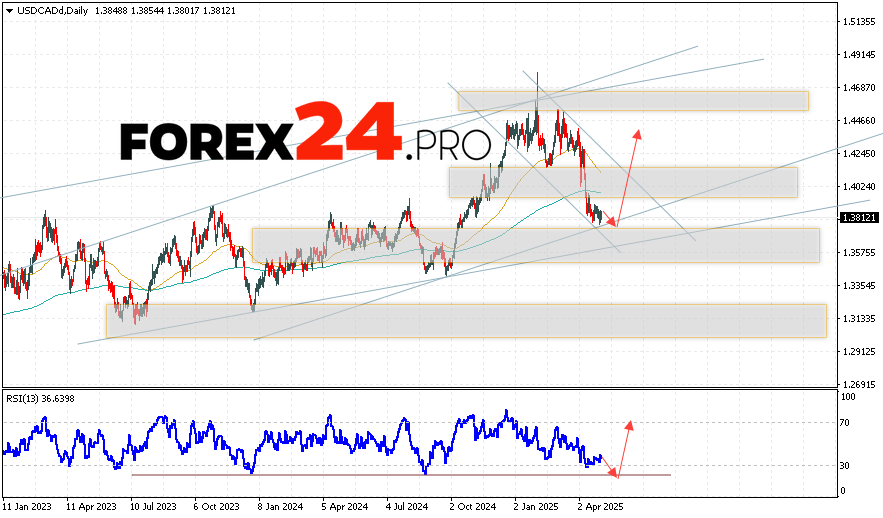The width and height of the screenshot is (883, 518).
Task: Select price axis label 1.33545
Action: click(x=859, y=286)
